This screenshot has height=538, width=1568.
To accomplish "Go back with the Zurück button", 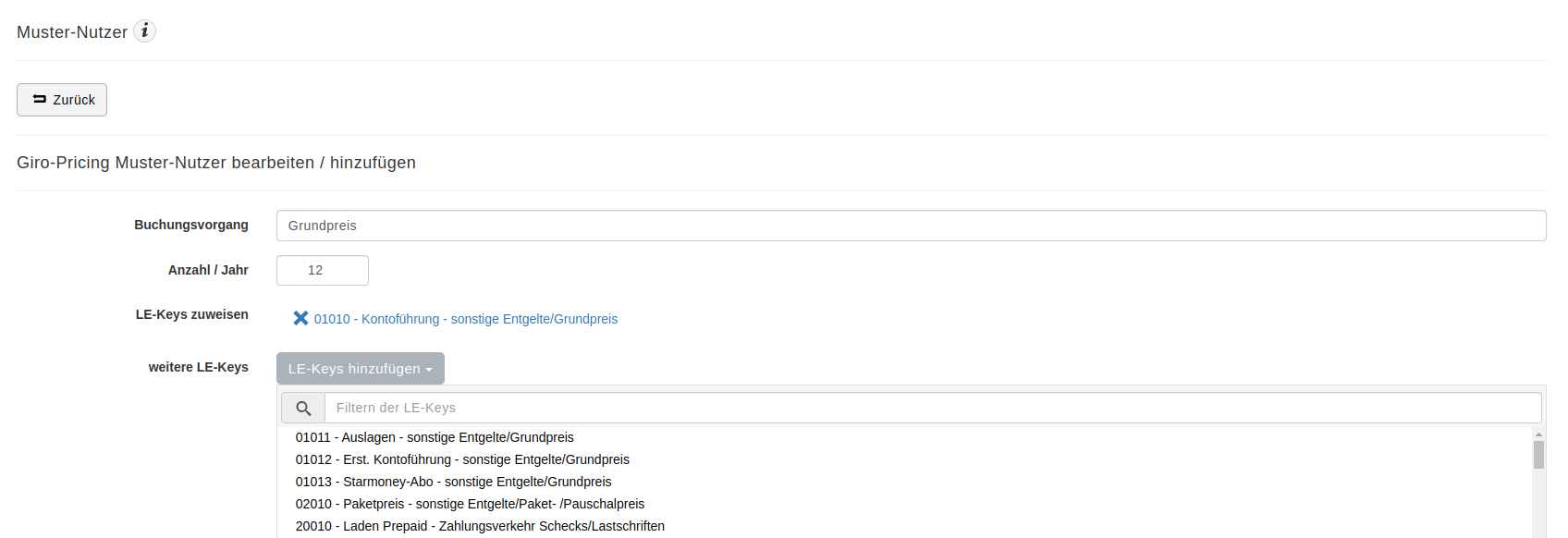I will (x=62, y=100).
